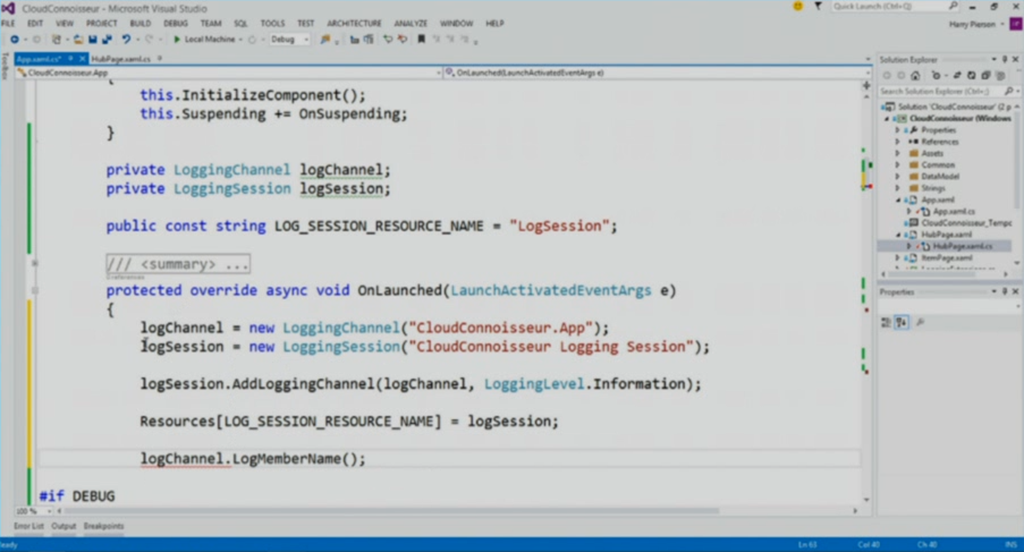Image resolution: width=1024 pixels, height=552 pixels.
Task: Click the Show All Files icon
Action: pyautogui.click(x=1000, y=75)
